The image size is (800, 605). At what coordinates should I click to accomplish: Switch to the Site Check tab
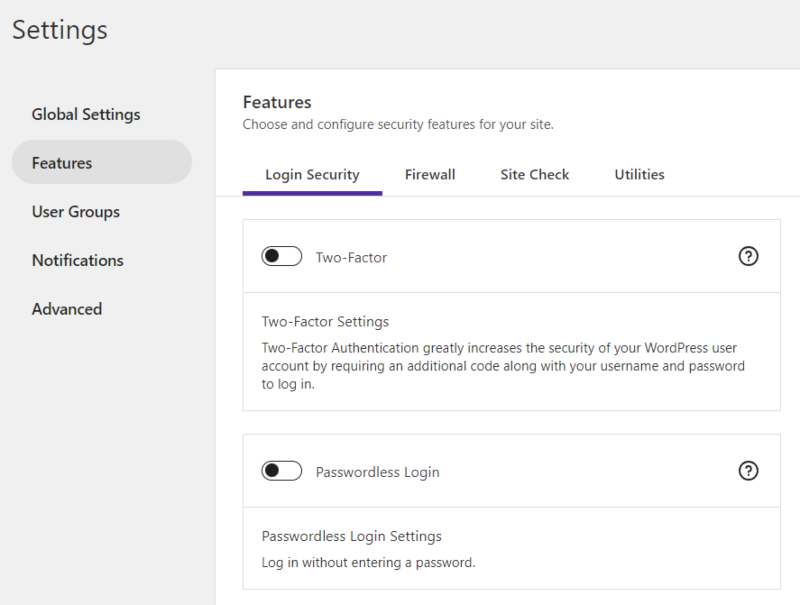[534, 174]
